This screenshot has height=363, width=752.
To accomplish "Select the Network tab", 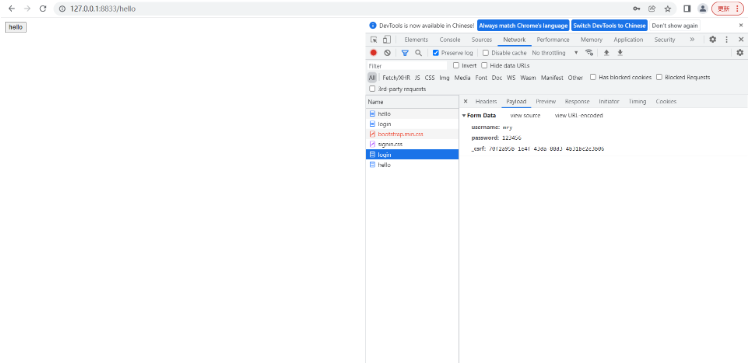I will [514, 40].
